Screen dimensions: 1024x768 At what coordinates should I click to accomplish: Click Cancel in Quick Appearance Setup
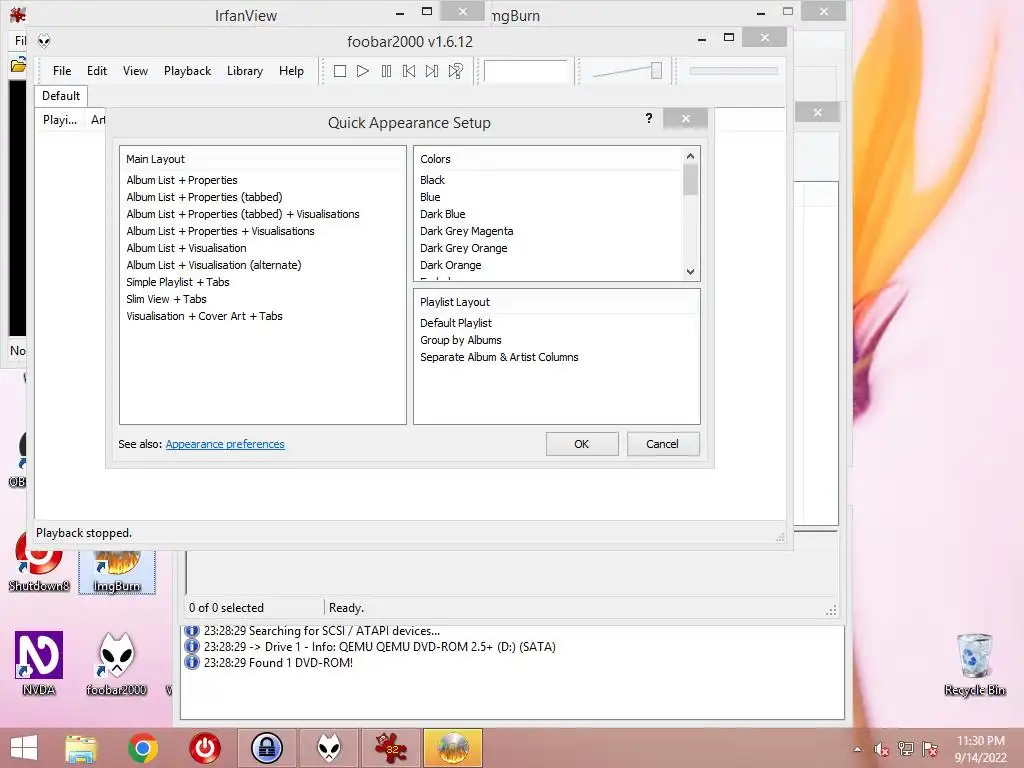662,444
